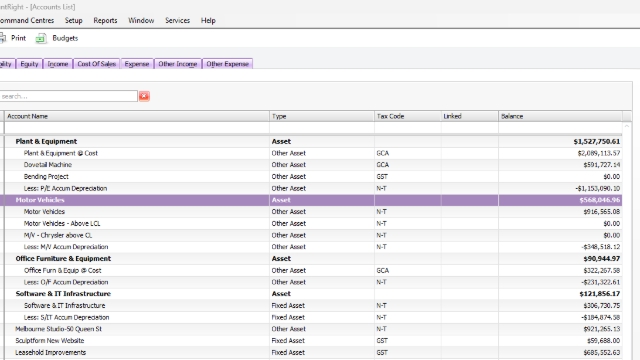Switch to the Cost Of Sales tab
The height and width of the screenshot is (360, 640).
point(97,64)
